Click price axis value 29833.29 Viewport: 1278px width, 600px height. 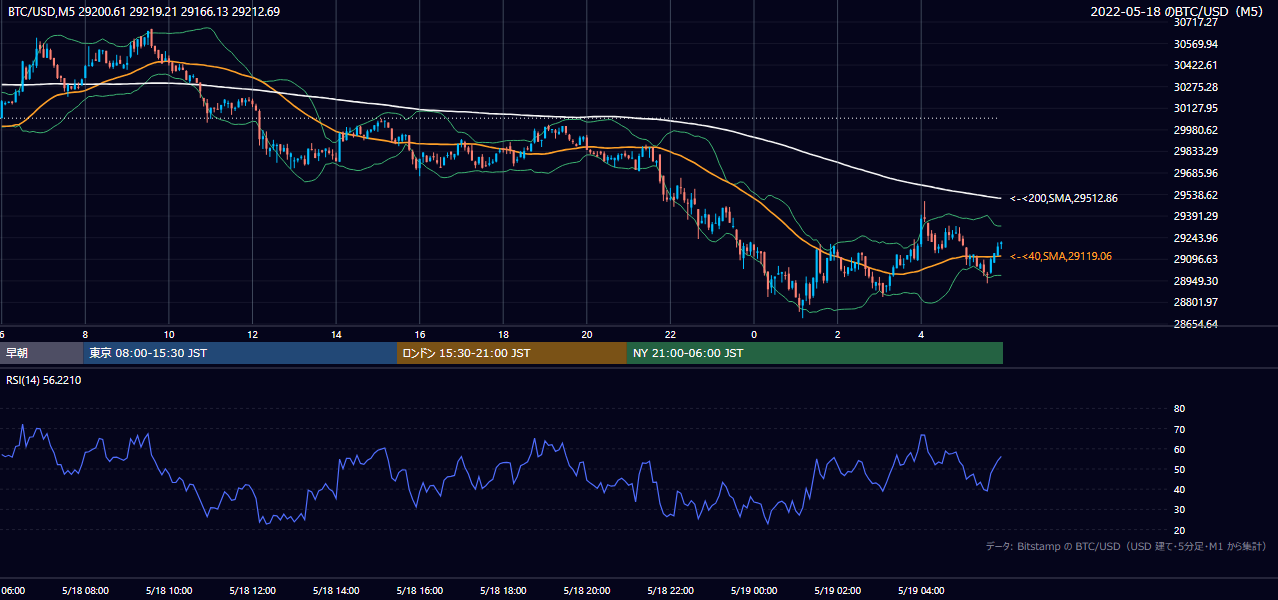[1196, 151]
